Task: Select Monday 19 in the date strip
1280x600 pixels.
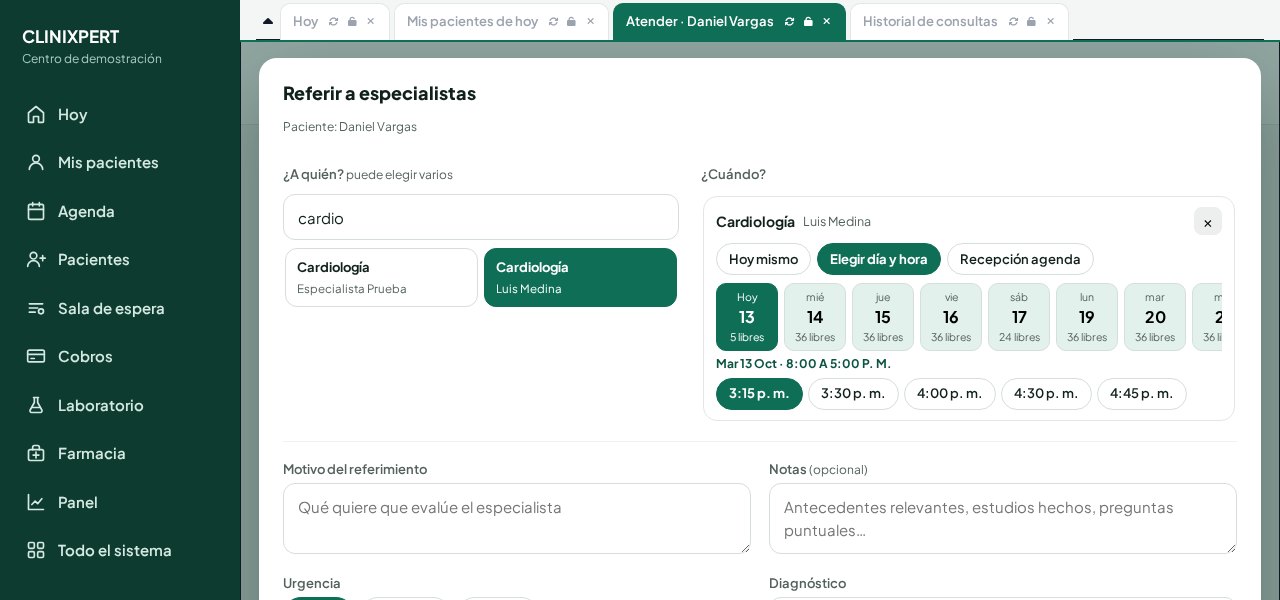Action: [1087, 317]
